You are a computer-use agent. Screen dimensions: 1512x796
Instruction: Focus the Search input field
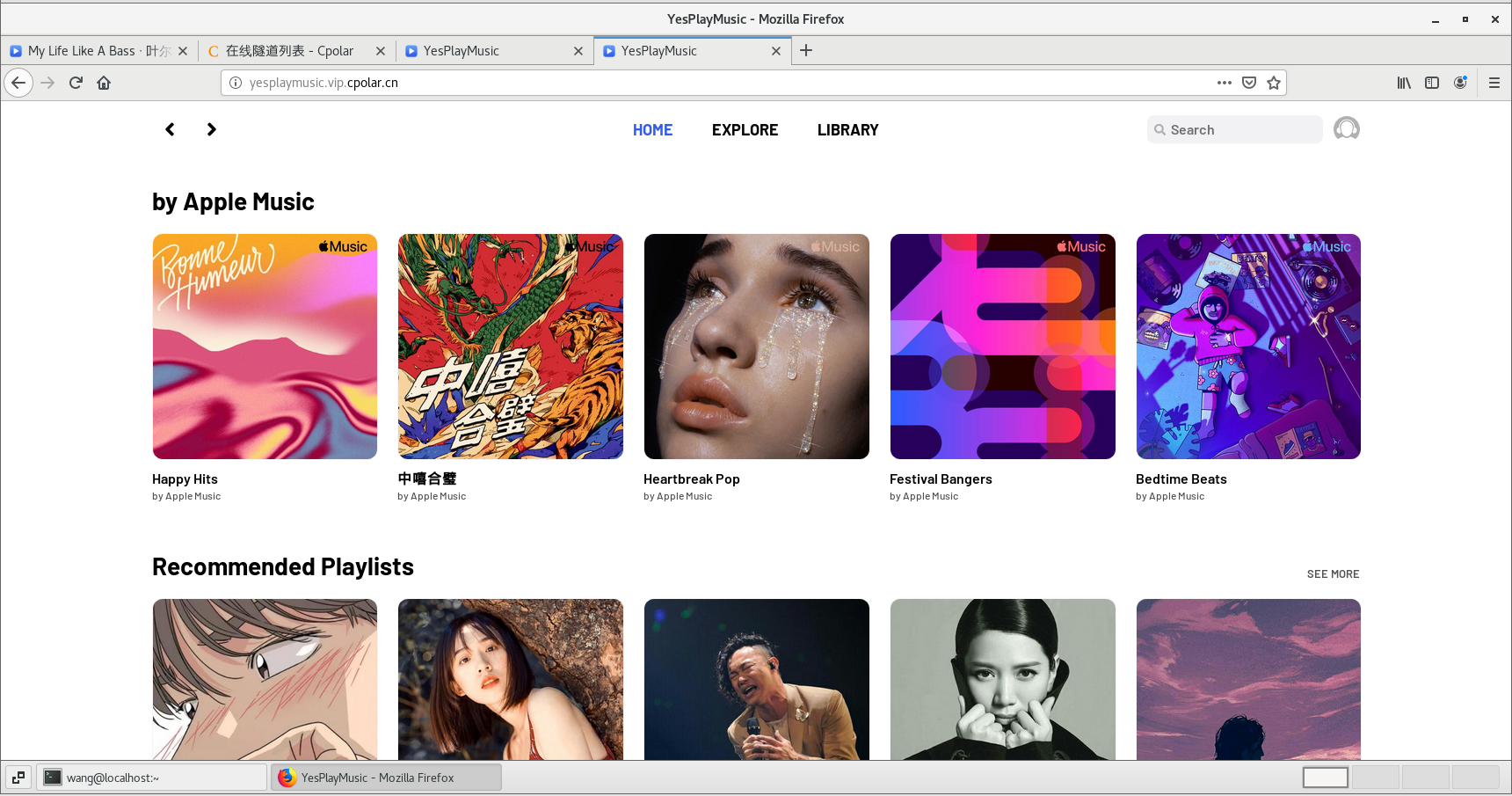[1234, 130]
